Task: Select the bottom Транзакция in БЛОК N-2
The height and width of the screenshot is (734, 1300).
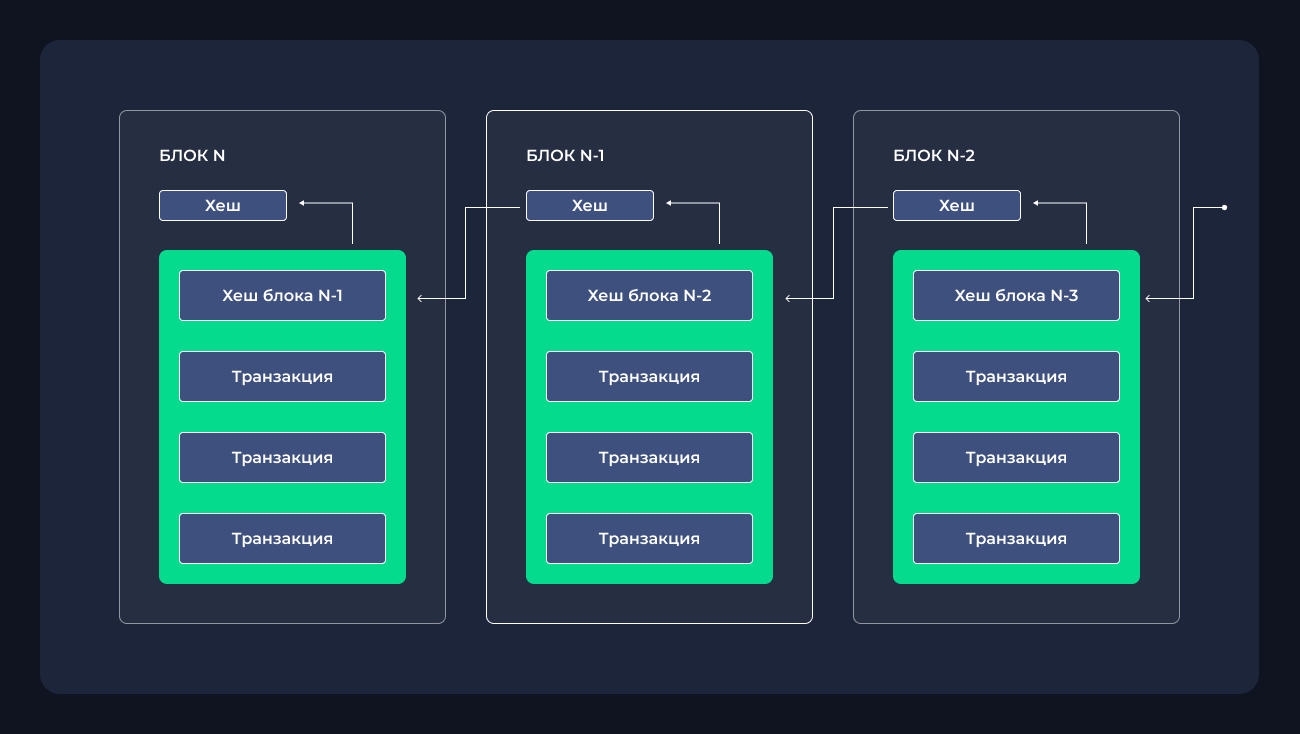Action: point(1016,539)
